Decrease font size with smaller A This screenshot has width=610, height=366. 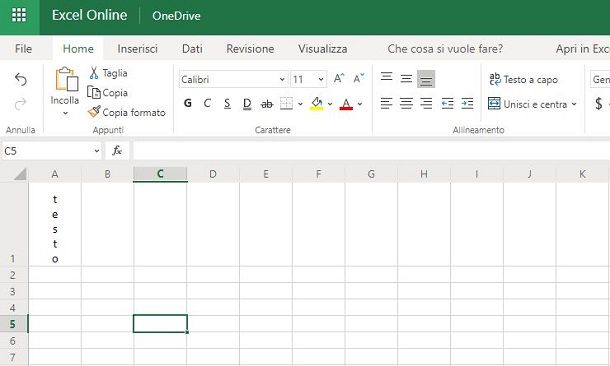tap(358, 79)
